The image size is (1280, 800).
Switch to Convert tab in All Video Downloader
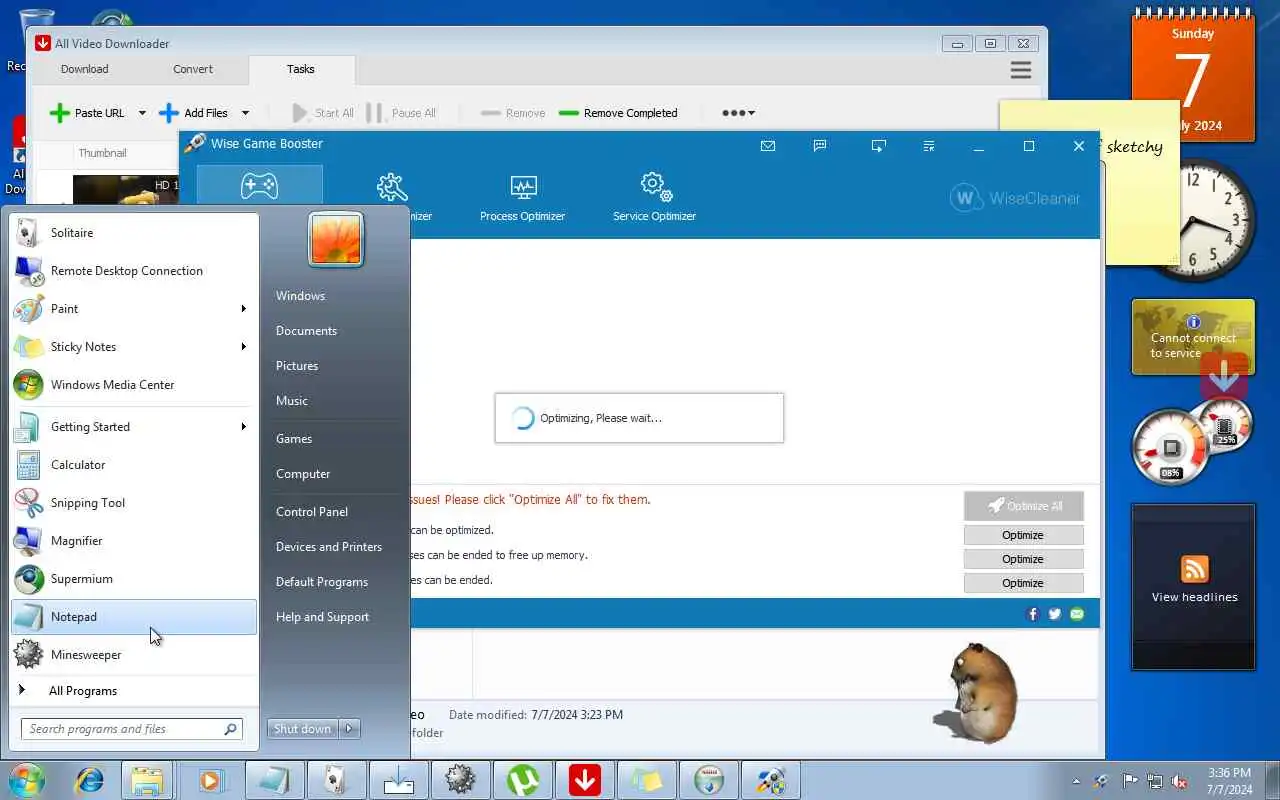(193, 69)
